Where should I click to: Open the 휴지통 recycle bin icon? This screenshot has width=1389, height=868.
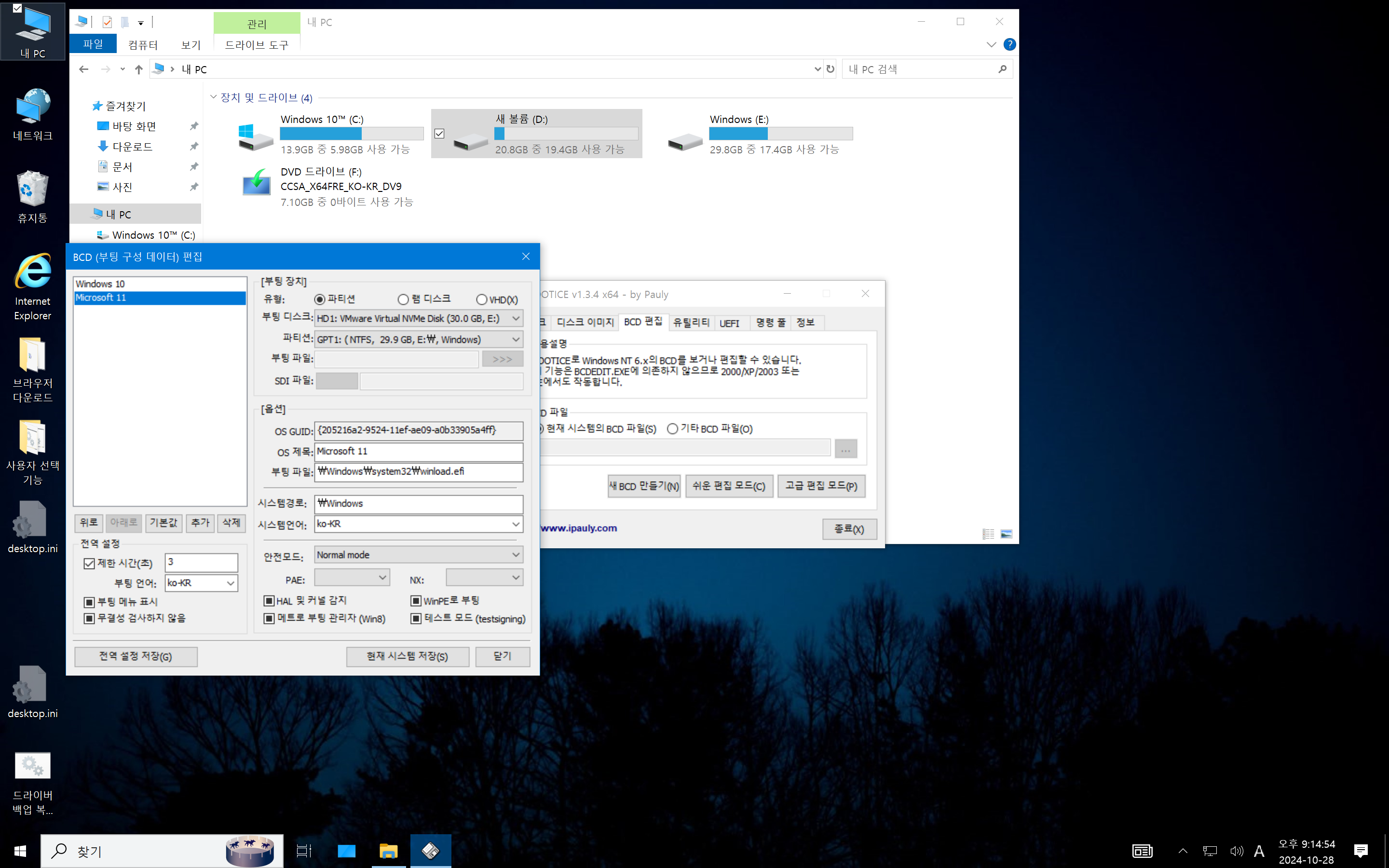[x=33, y=197]
